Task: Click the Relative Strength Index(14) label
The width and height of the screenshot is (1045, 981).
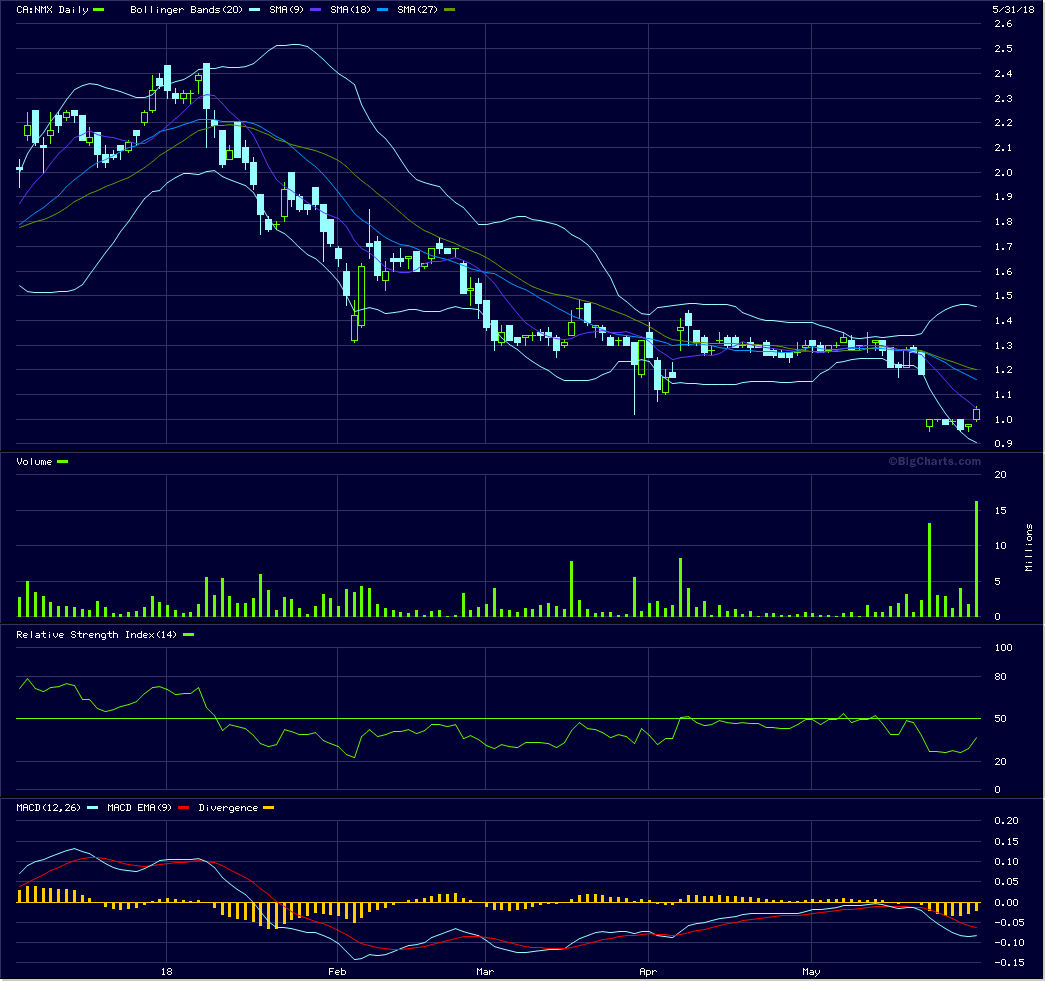Action: (97, 635)
